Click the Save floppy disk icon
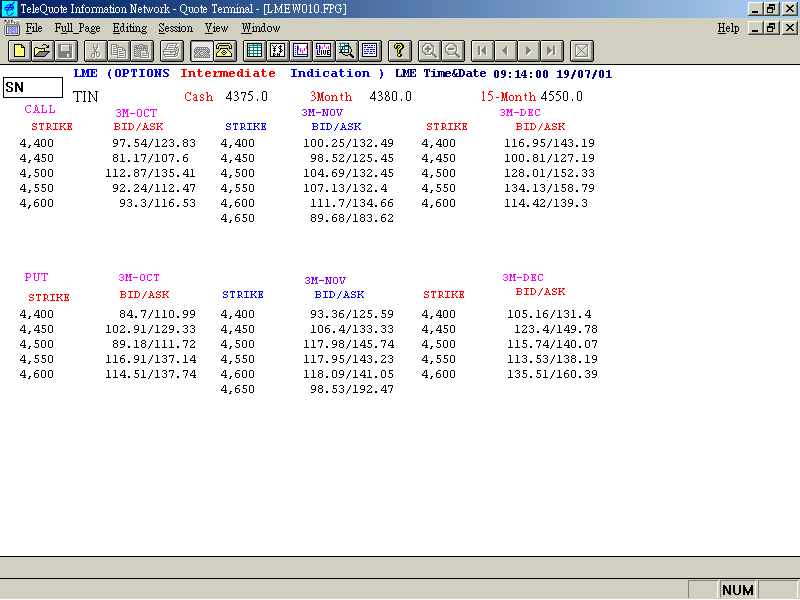This screenshot has height=600, width=800. (65, 51)
